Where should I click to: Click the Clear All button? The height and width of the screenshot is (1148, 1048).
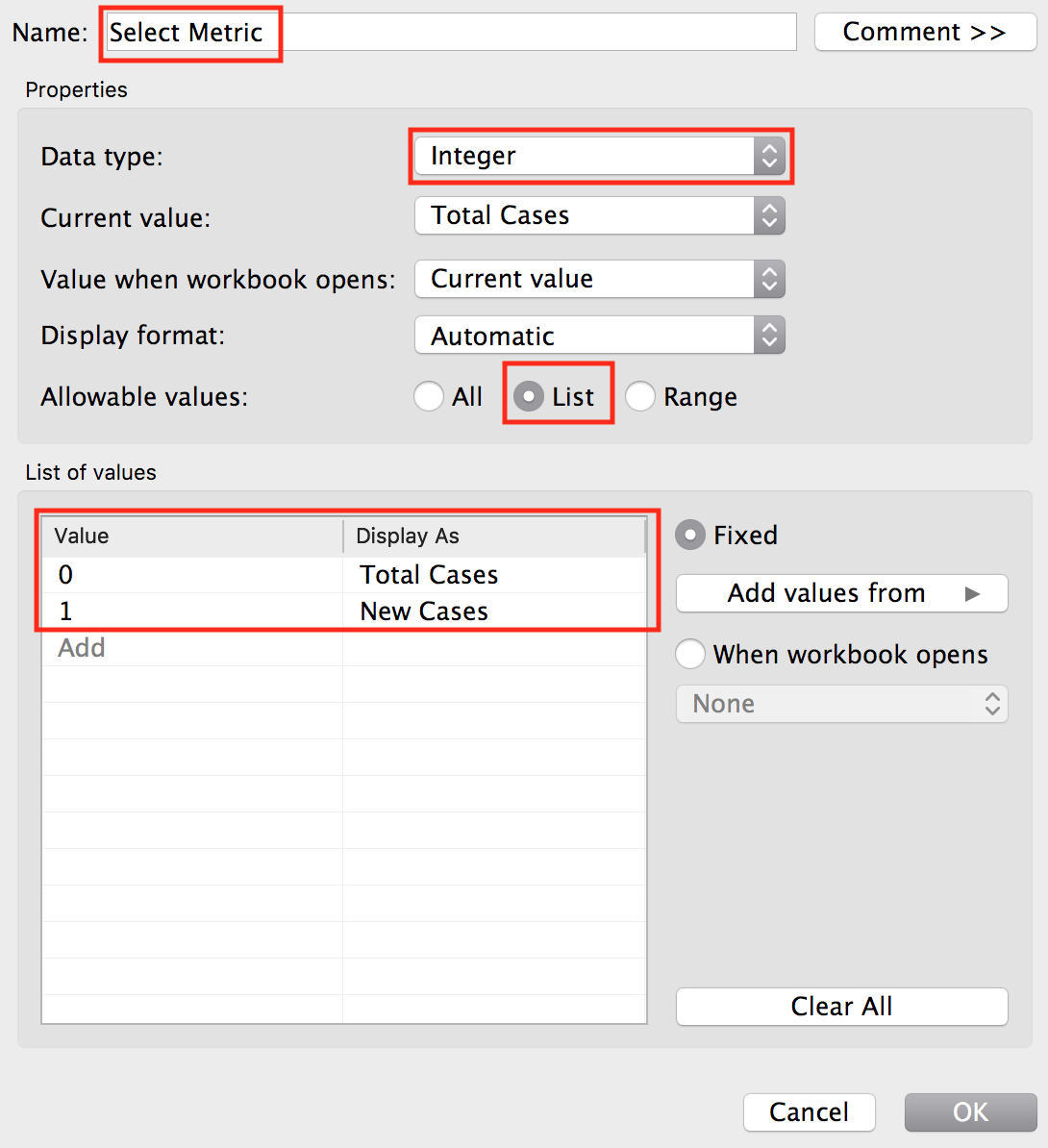(x=841, y=1006)
